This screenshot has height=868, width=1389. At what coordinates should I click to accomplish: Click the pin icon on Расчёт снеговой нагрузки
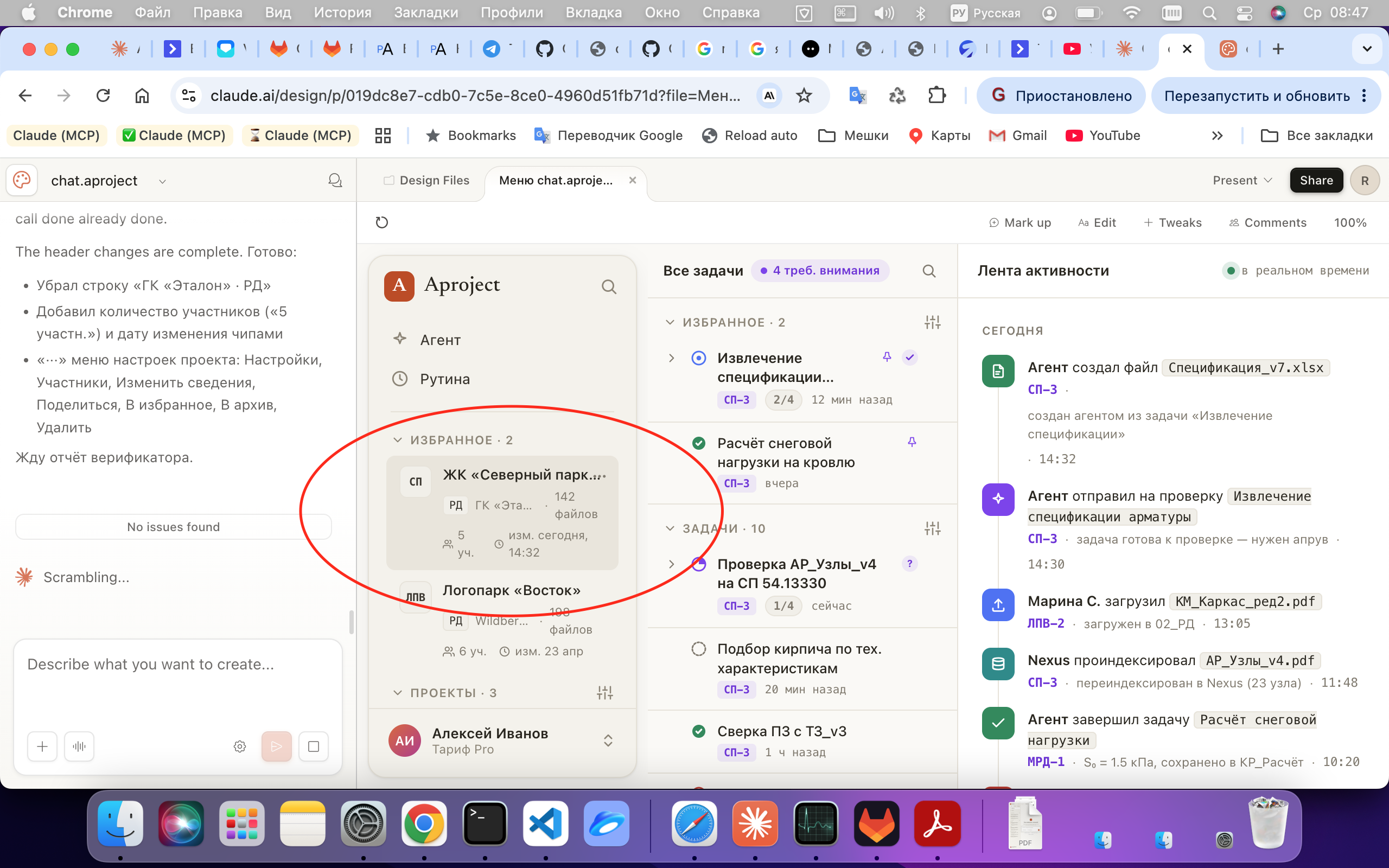click(912, 442)
